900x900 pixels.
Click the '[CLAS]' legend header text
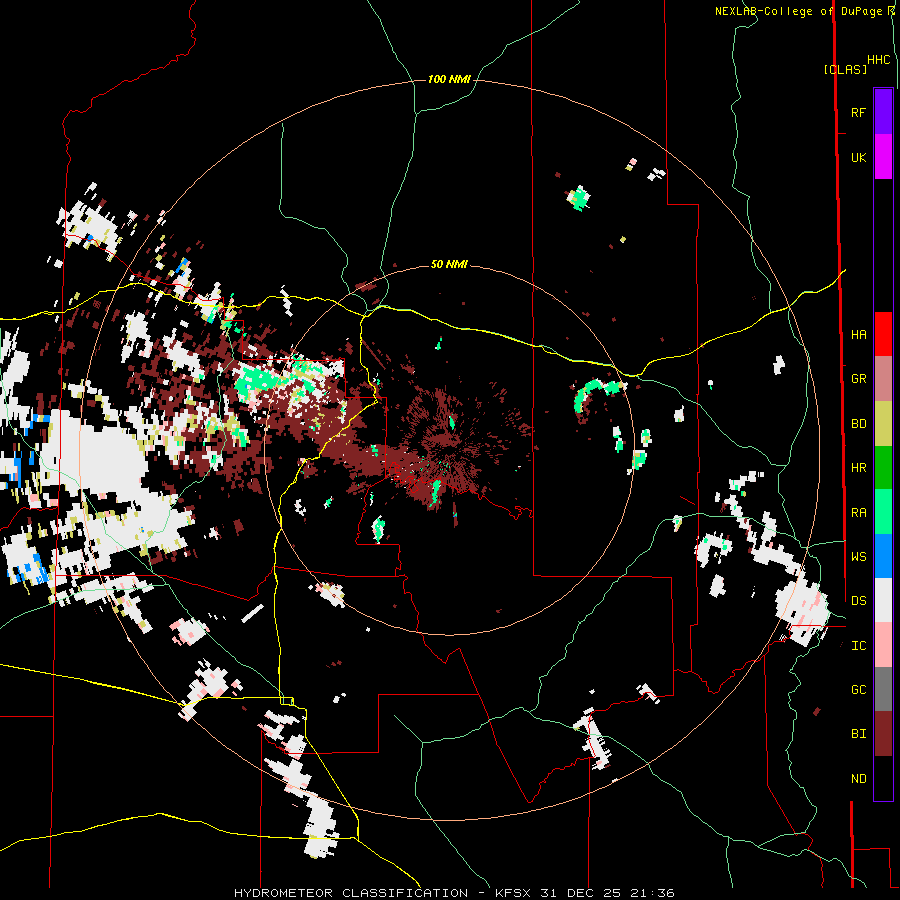[845, 69]
